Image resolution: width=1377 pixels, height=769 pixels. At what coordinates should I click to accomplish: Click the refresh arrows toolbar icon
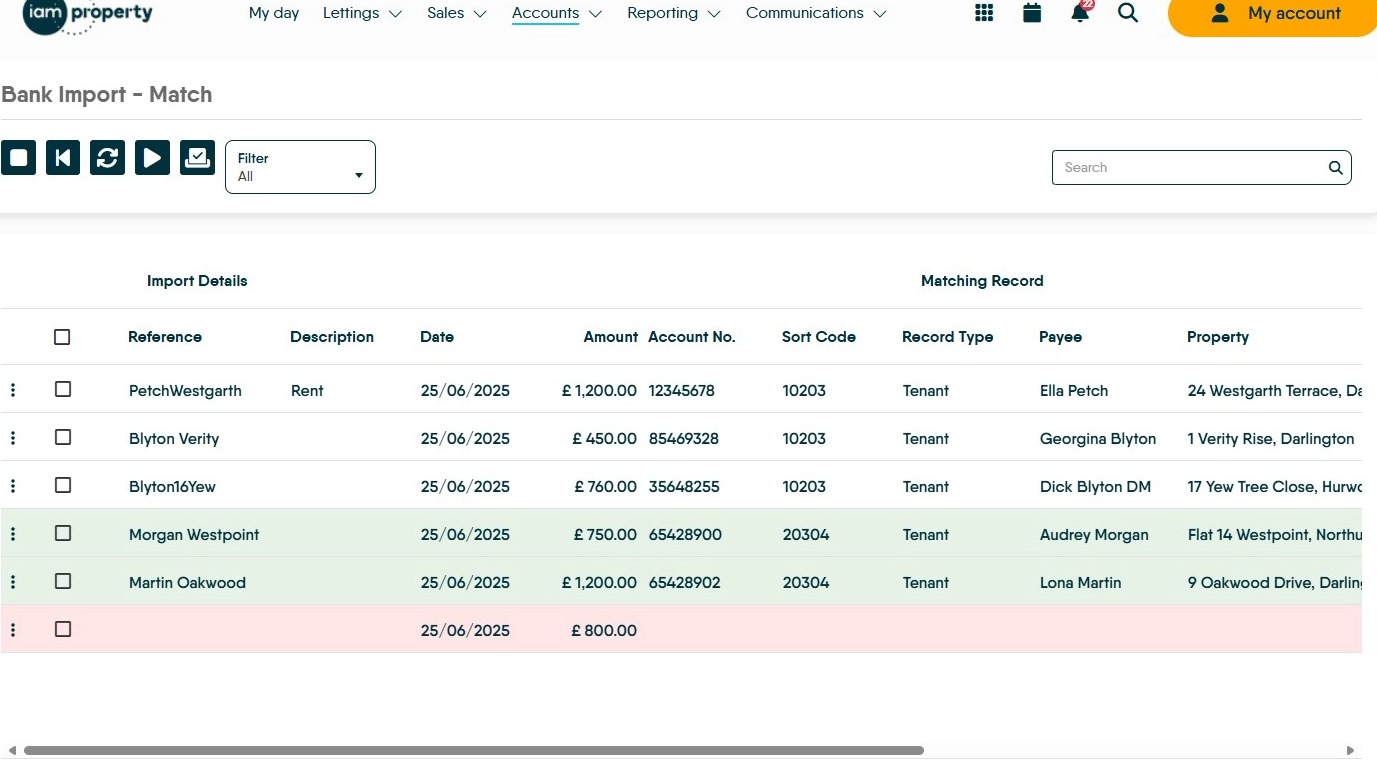(x=108, y=158)
